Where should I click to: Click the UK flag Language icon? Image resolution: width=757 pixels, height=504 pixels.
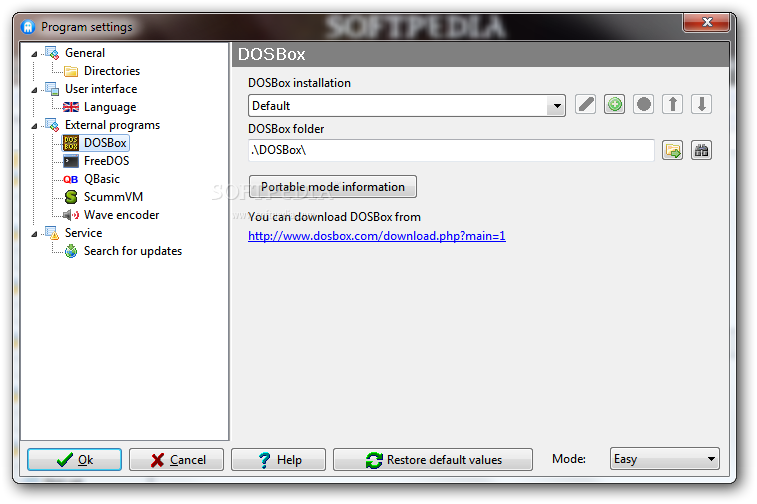pos(71,107)
